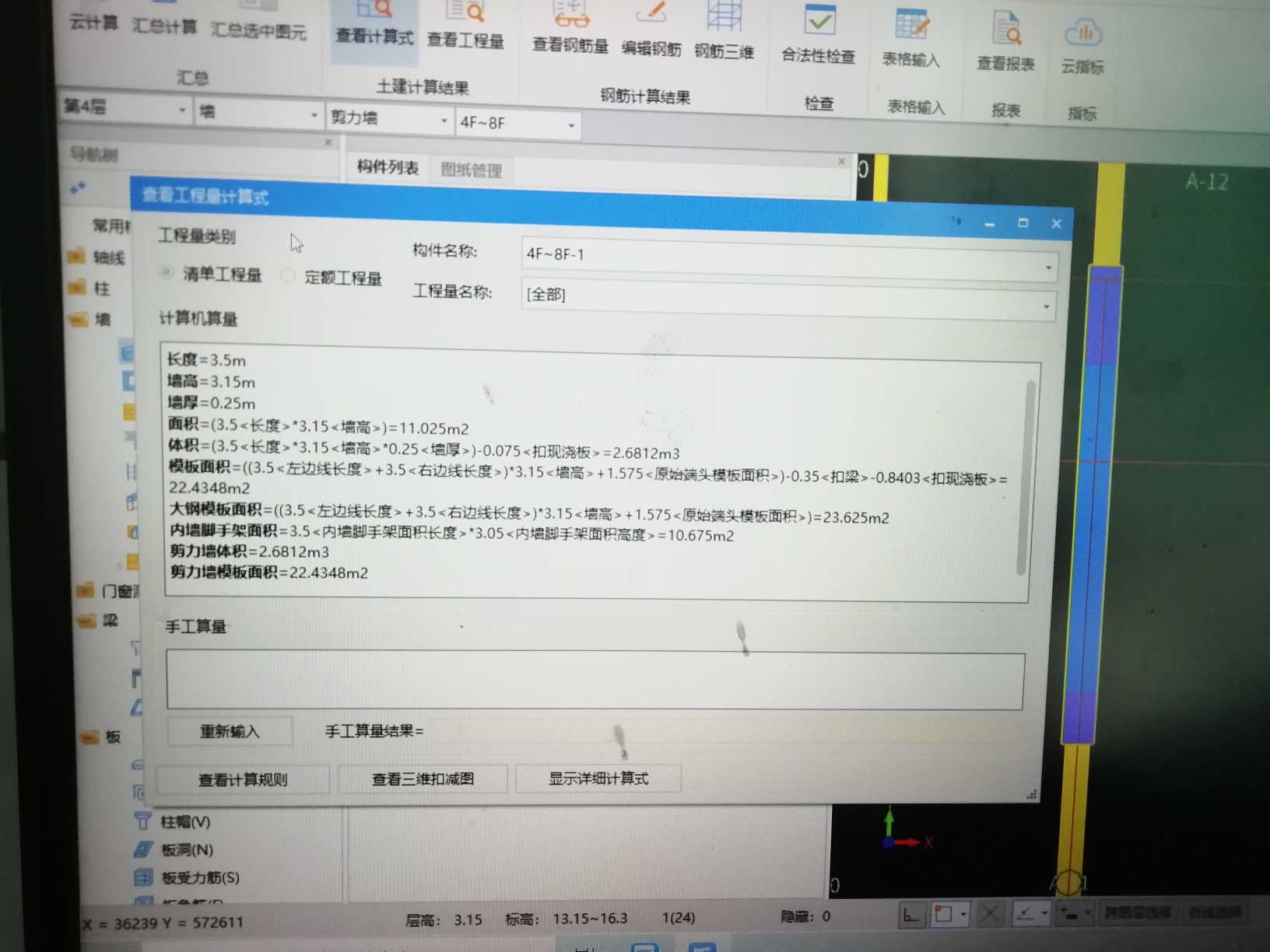Switch to the 构件列表 tab
This screenshot has width=1270, height=952.
click(388, 166)
